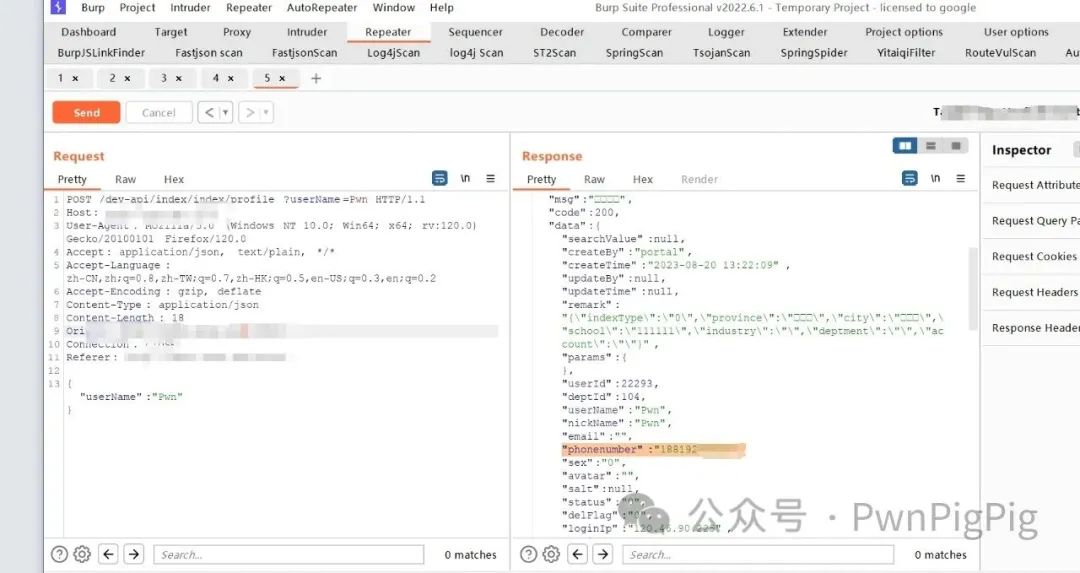1080x573 pixels.
Task: Open Request pane hamburger options menu
Action: click(x=490, y=178)
